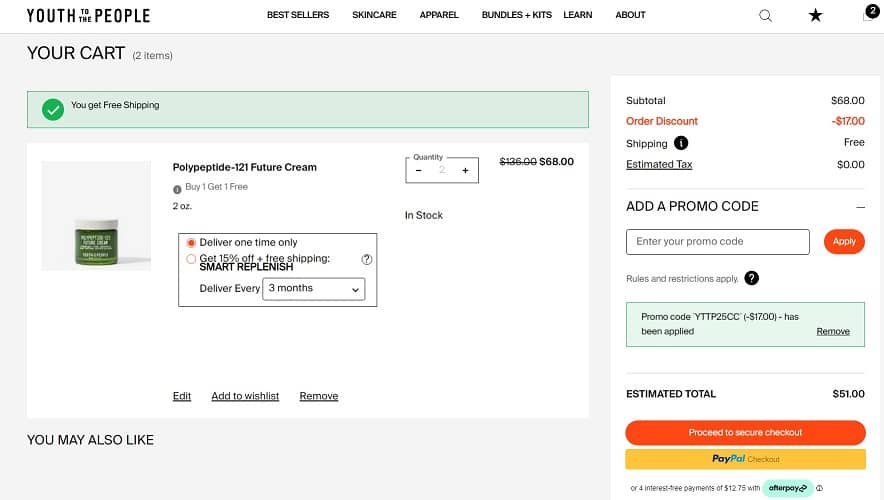The image size is (884, 500).
Task: Select Deliver one time only option
Action: point(192,243)
